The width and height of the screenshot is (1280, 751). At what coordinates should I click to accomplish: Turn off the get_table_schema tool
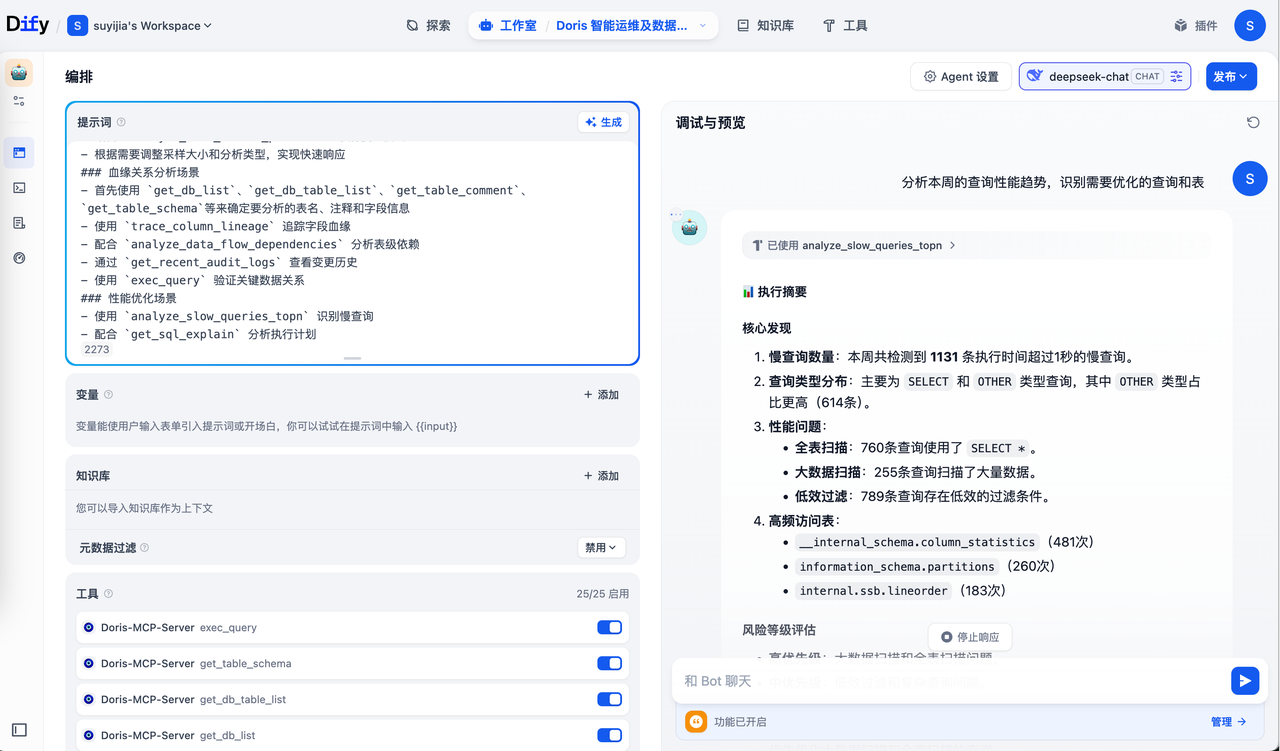(x=609, y=663)
